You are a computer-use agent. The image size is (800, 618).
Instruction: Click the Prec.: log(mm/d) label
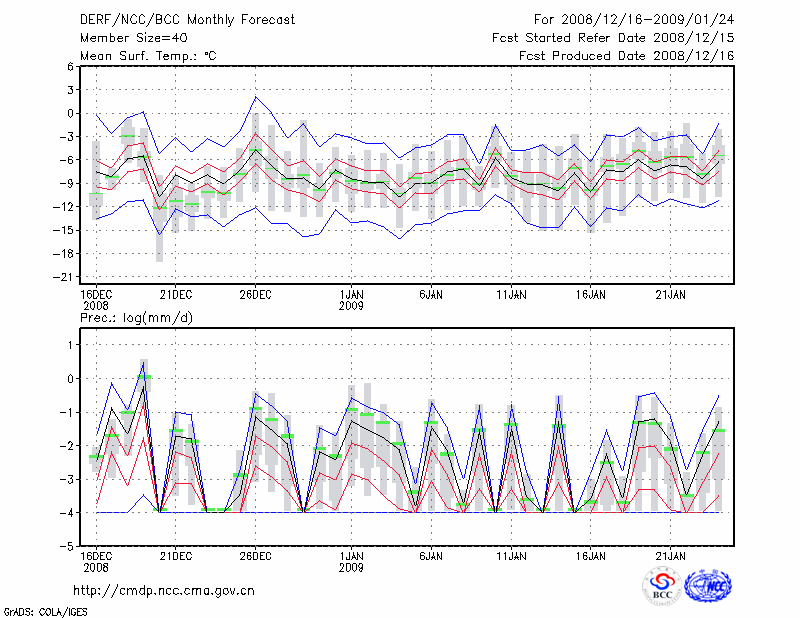pyautogui.click(x=138, y=317)
